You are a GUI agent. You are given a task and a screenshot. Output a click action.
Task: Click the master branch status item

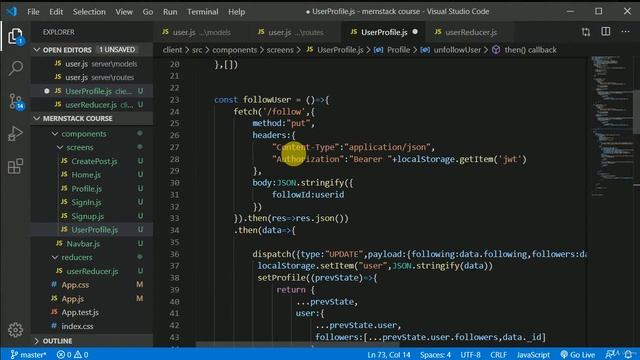28,355
